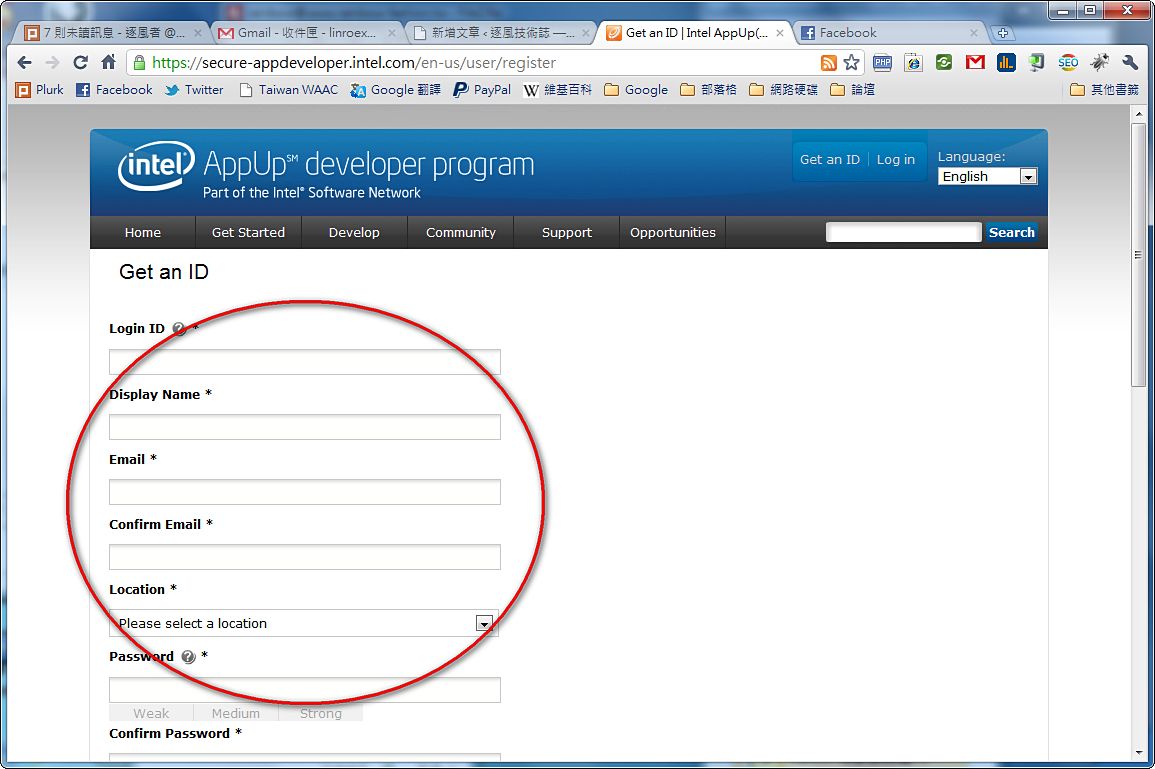Viewport: 1155px width, 769px height.
Task: Focus the Display Name input field
Action: (x=304, y=427)
